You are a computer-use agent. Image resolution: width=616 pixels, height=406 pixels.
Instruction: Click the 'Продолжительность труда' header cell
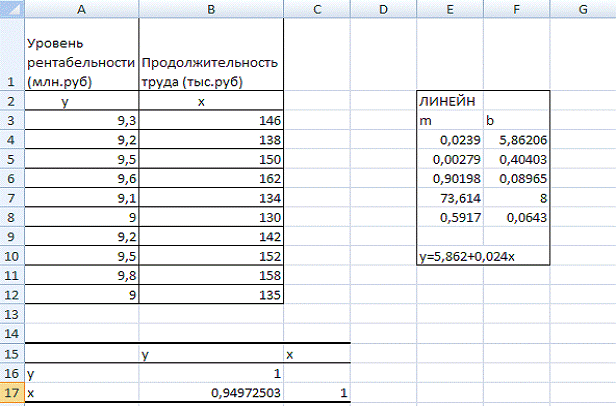211,71
